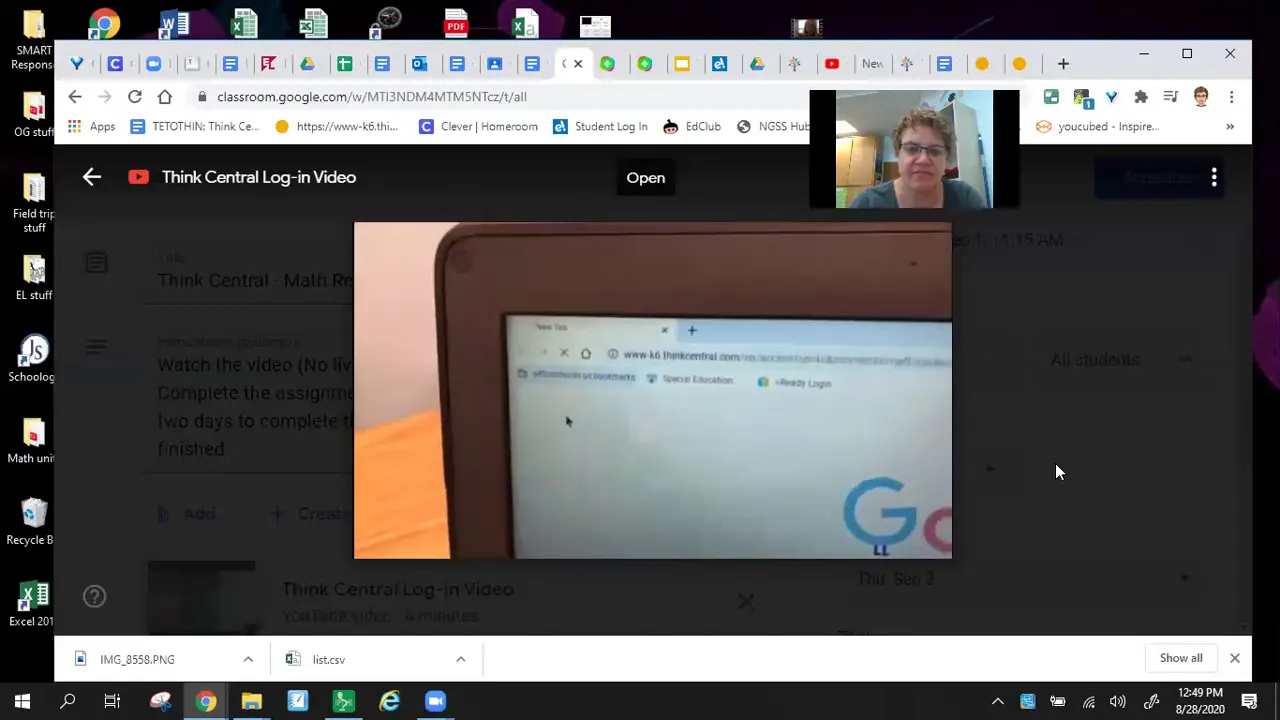Viewport: 1280px width, 720px height.
Task: Open the Think Central Log-in Video in new tab
Action: pyautogui.click(x=645, y=178)
